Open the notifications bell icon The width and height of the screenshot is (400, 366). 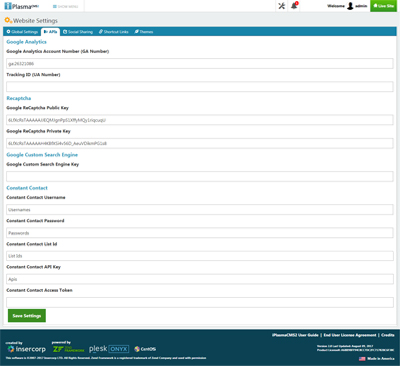(294, 6)
